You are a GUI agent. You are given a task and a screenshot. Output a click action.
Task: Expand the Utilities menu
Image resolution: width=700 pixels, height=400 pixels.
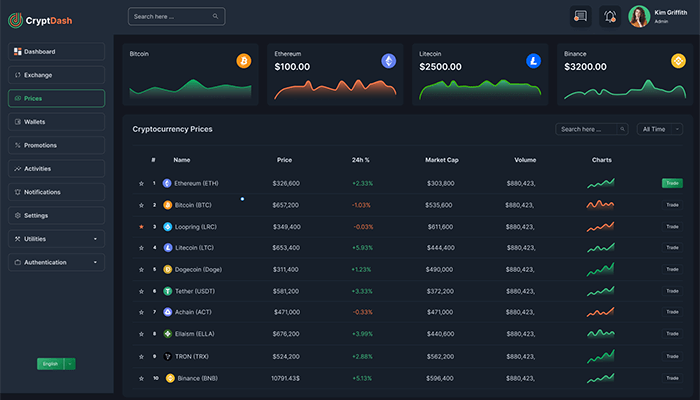tap(56, 239)
